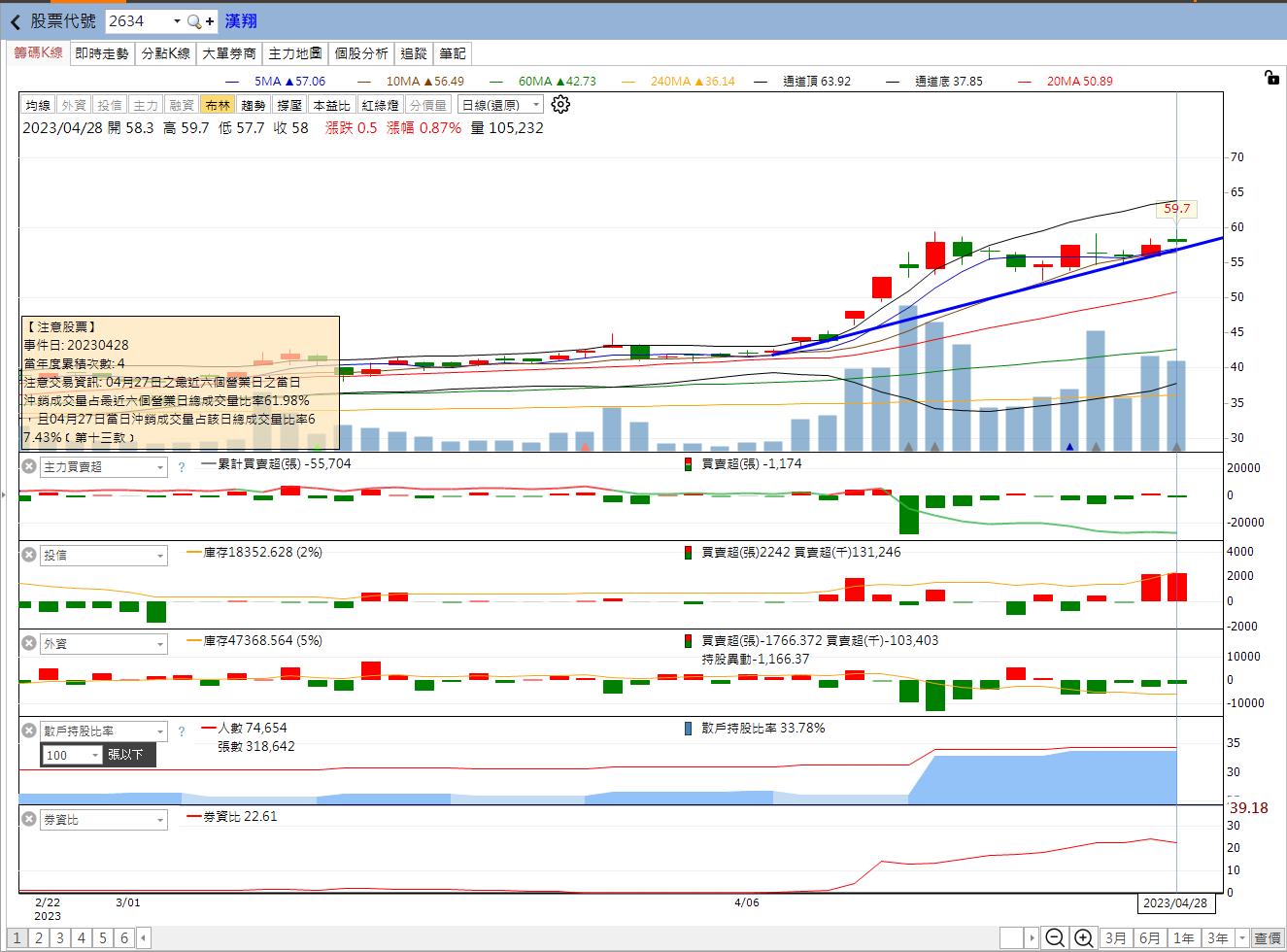The height and width of the screenshot is (952, 1287).
Task: Zoom in the chart with plus magnifier
Action: (1084, 937)
